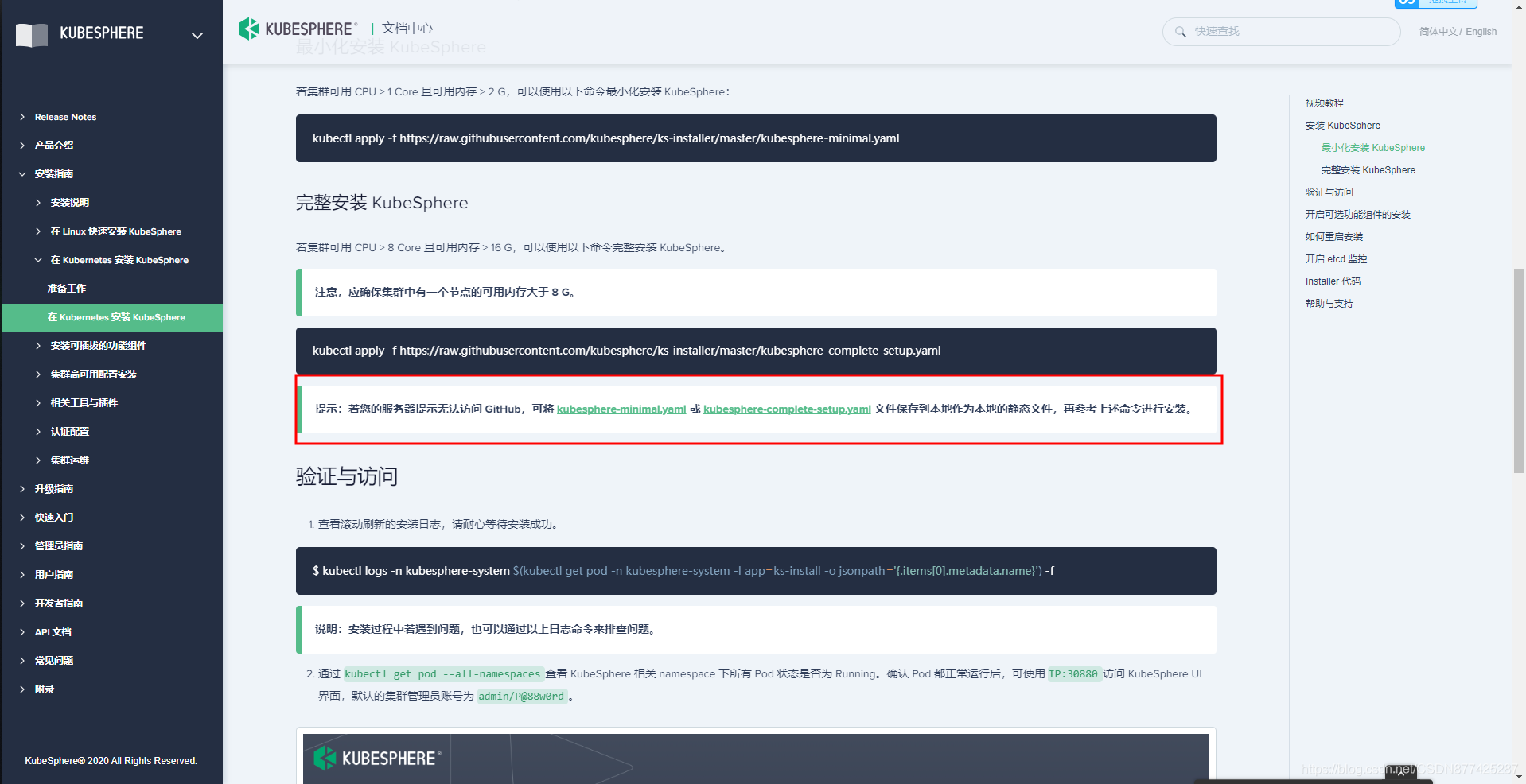Click the admin/P@88w0rd inline code
The width and height of the screenshot is (1526, 784).
pyautogui.click(x=522, y=697)
